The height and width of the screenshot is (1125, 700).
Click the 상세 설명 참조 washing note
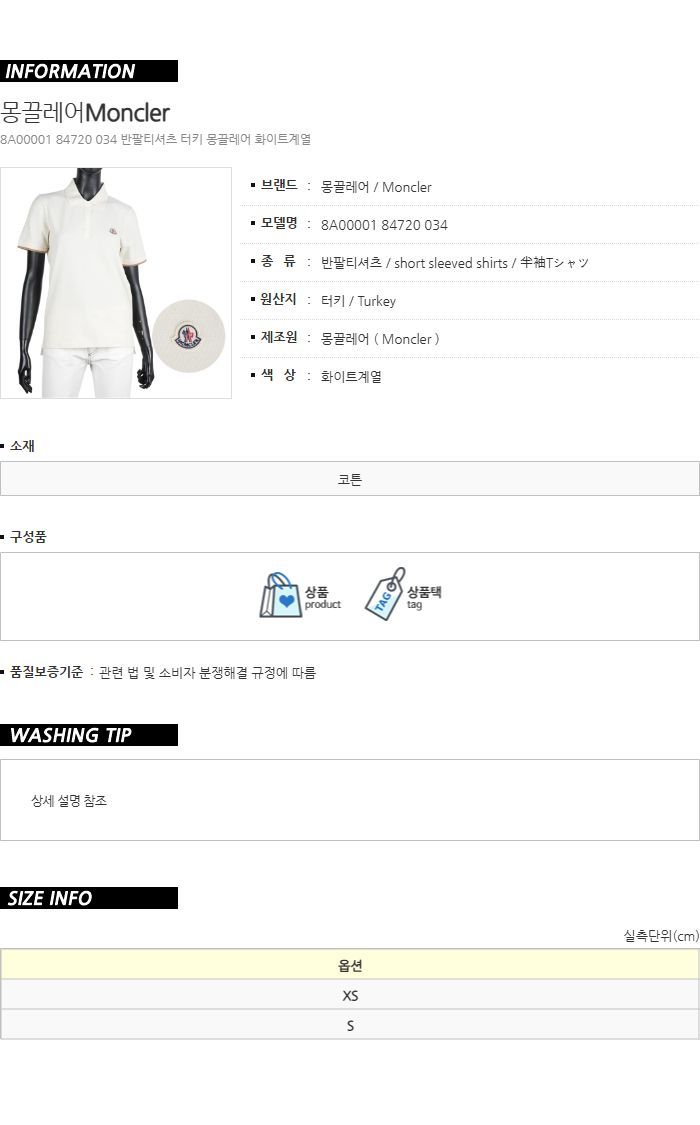[x=69, y=801]
